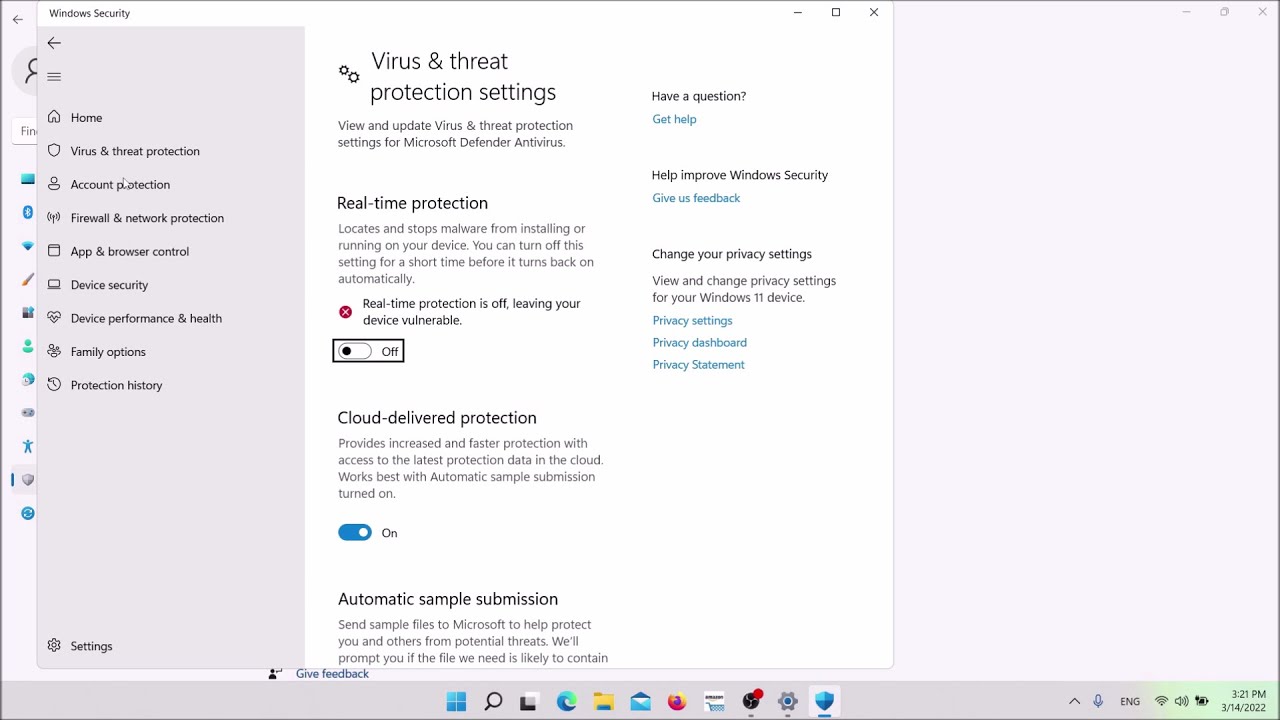Open the Amazon app on taskbar
The width and height of the screenshot is (1280, 720).
coord(714,702)
